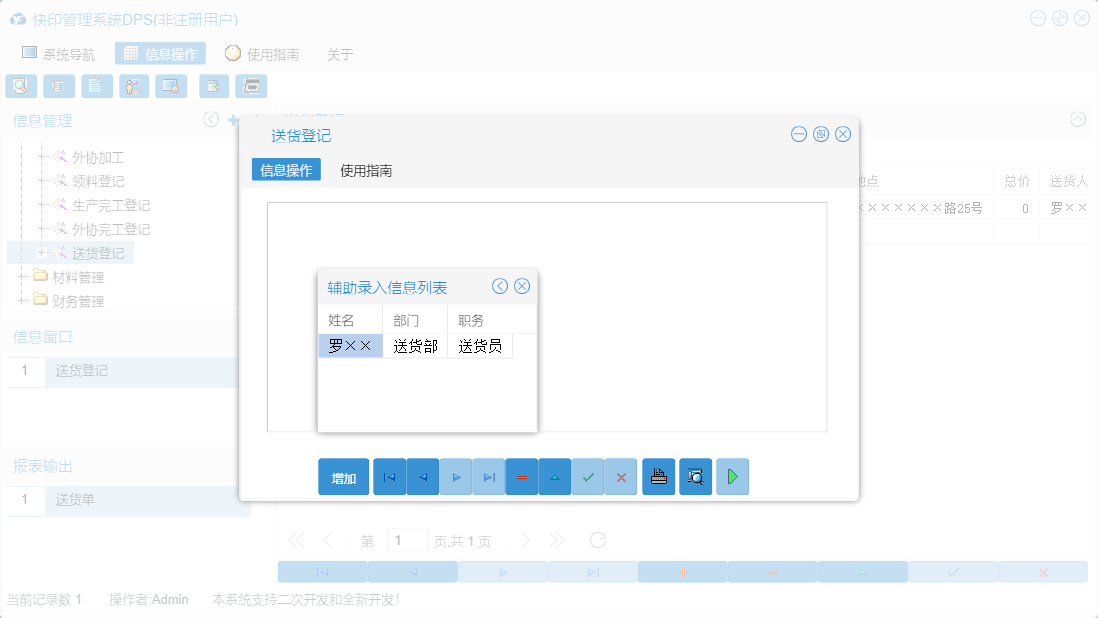The height and width of the screenshot is (618, 1098).
Task: Select the 送货员 position cell
Action: click(x=480, y=346)
